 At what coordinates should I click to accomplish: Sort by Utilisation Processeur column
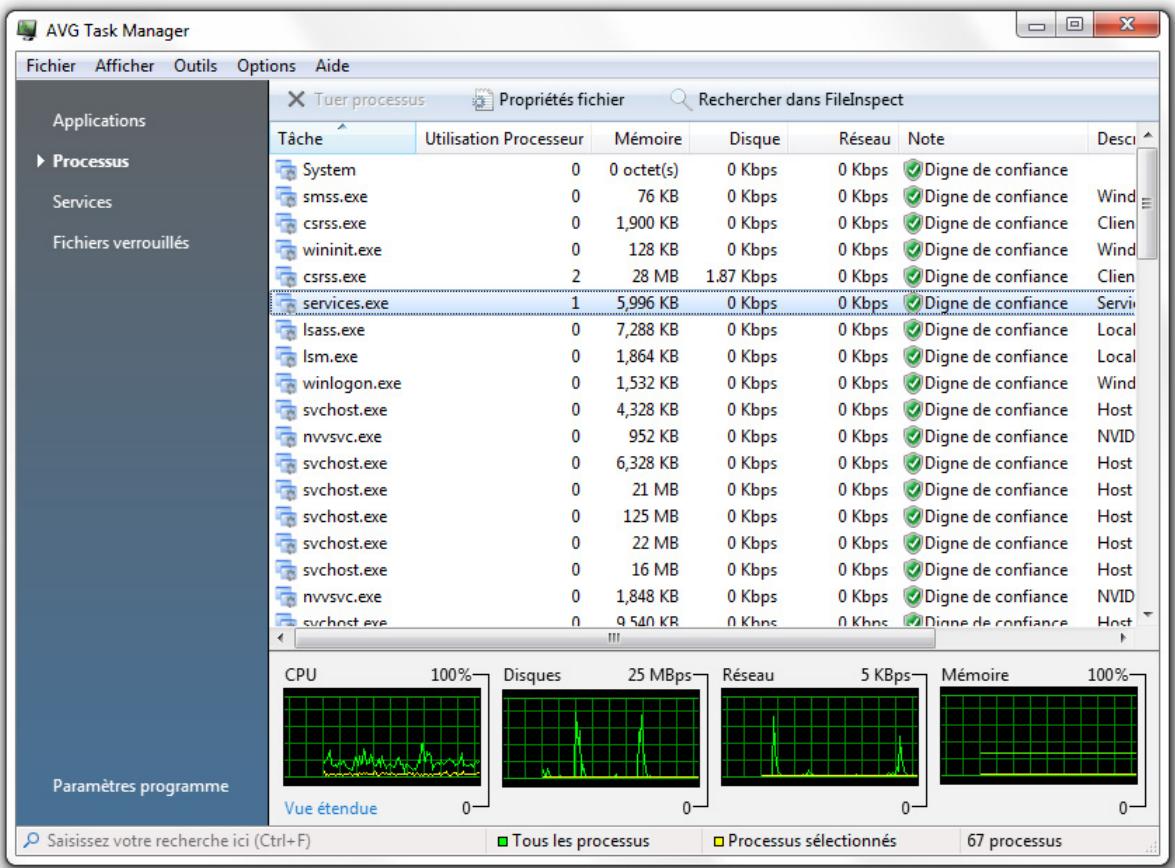click(x=504, y=139)
